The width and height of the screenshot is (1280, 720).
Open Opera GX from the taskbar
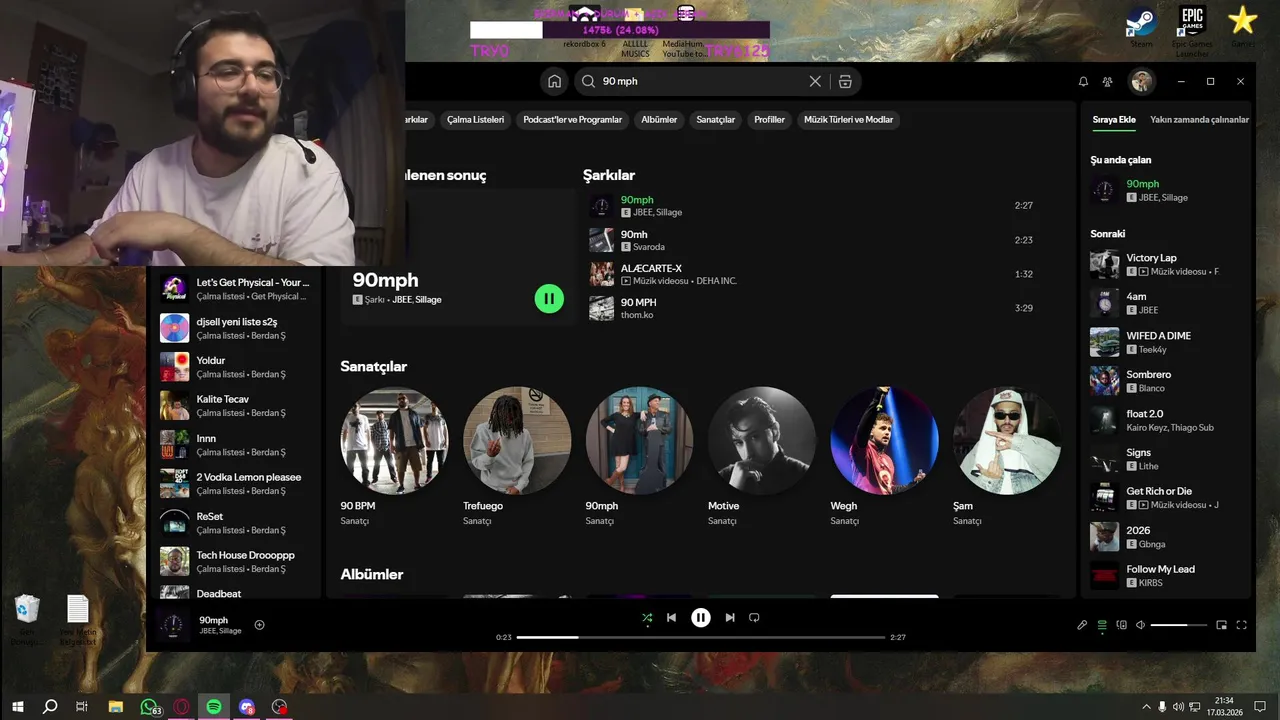[x=182, y=706]
